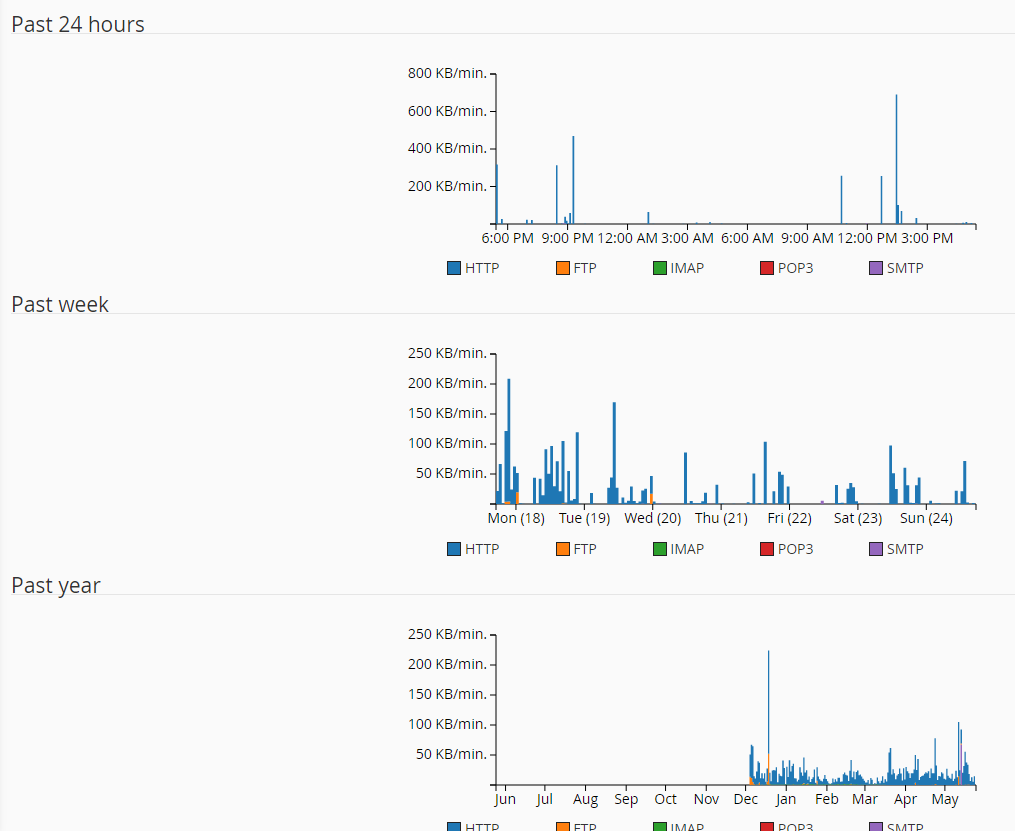The image size is (1015, 831).
Task: Click the blue HTTP swatch under Past 24 hours chart
Action: (454, 268)
